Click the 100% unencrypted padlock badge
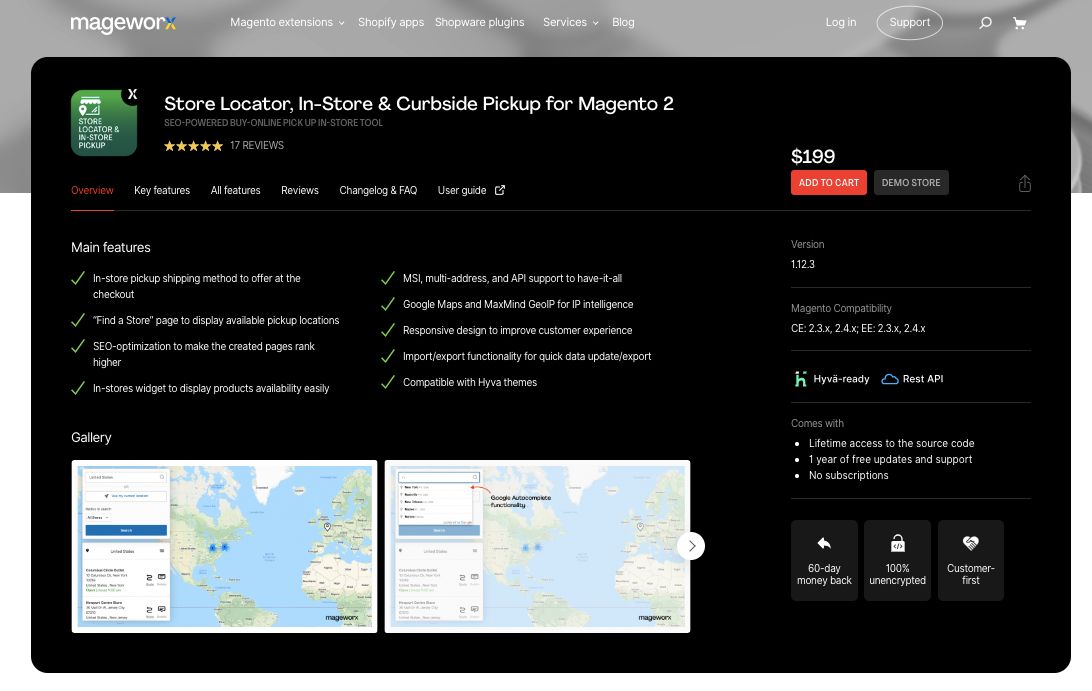Screen dimensions: 1092x691 897,560
